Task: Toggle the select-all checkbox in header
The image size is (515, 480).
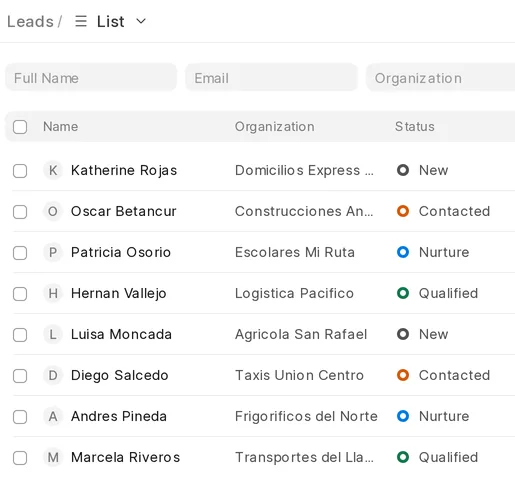Action: (20, 127)
